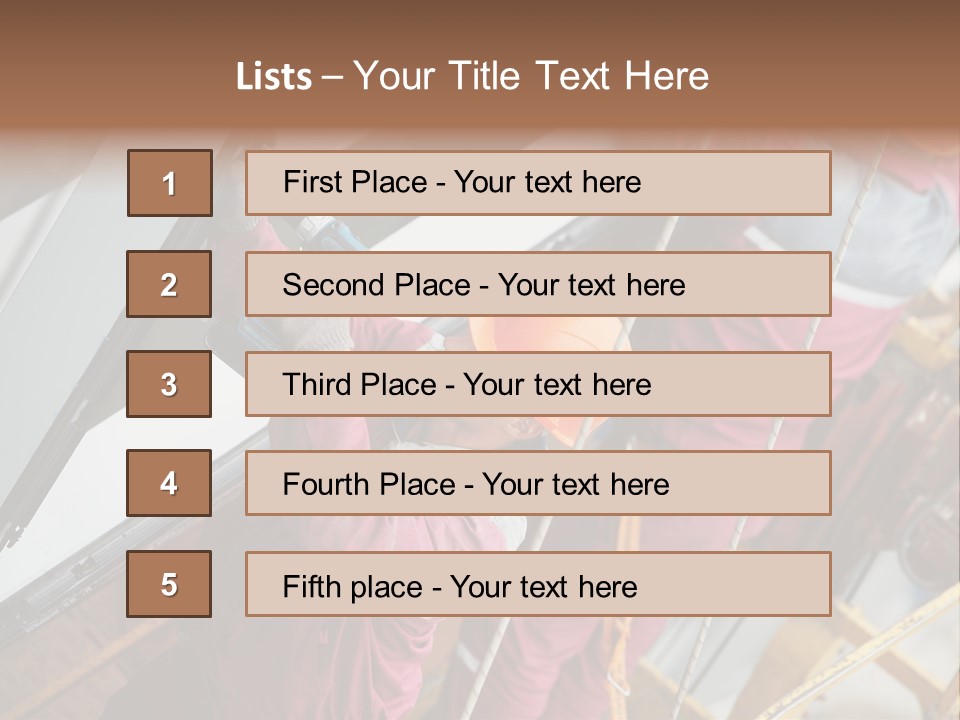This screenshot has width=960, height=720.
Task: Click the words 'Fifth place'
Action: (353, 587)
